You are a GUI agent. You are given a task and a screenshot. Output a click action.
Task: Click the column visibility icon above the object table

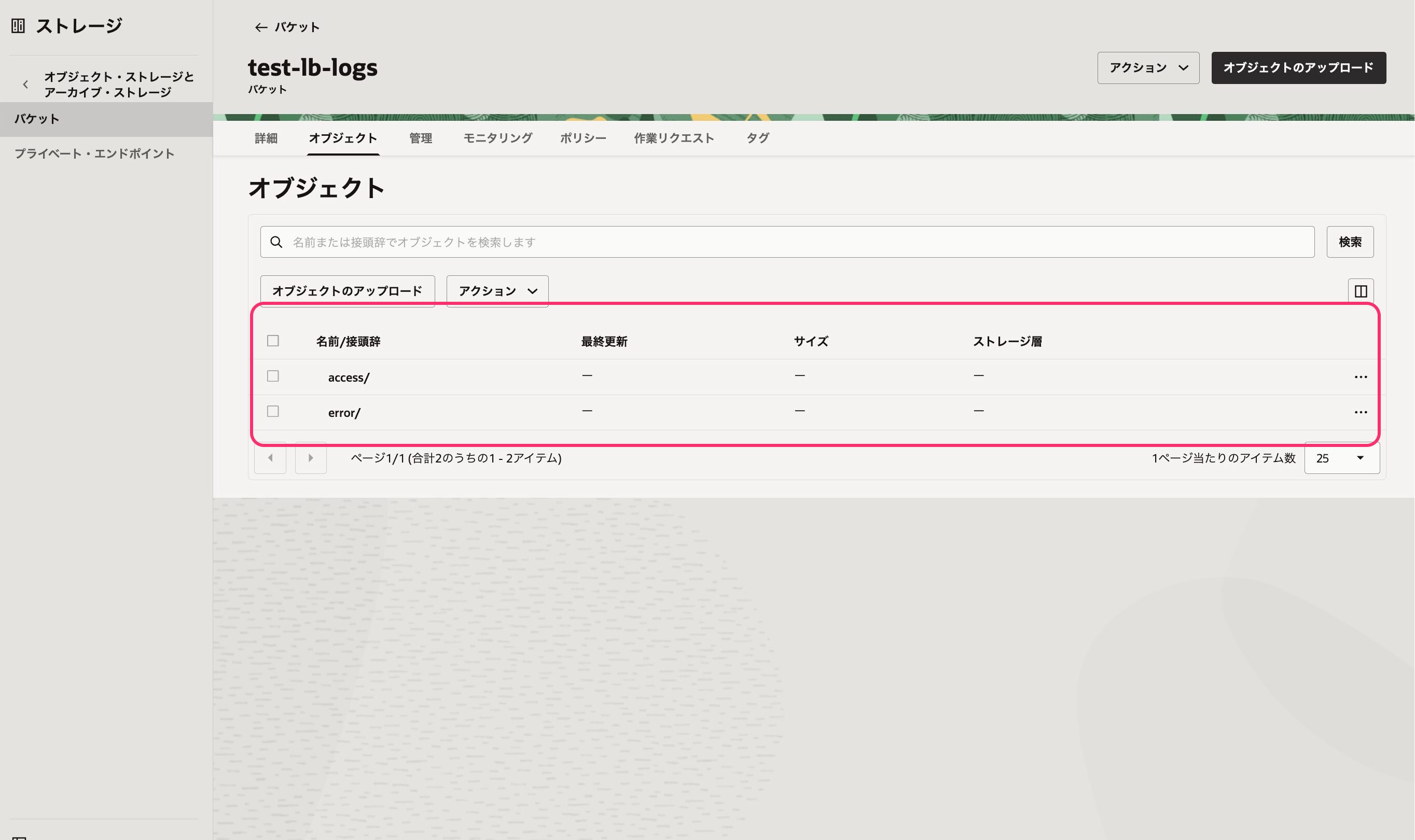[x=1361, y=290]
